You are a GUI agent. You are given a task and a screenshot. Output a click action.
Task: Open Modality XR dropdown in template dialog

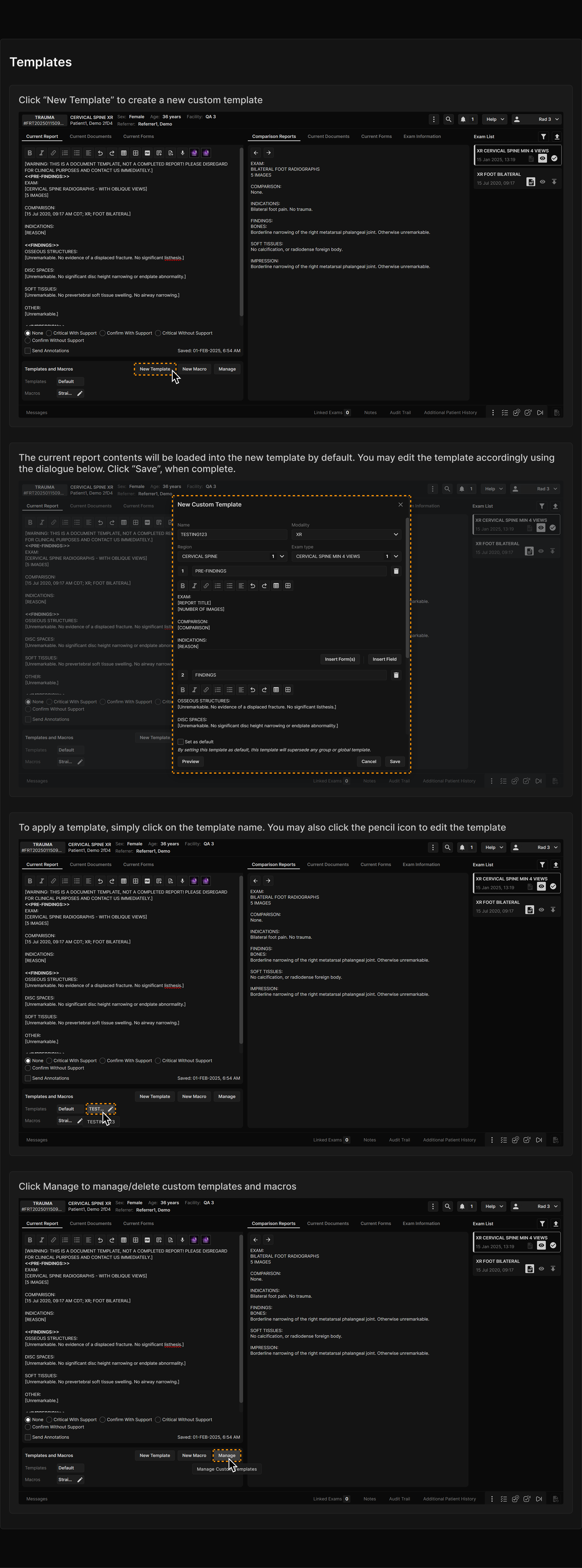(346, 534)
